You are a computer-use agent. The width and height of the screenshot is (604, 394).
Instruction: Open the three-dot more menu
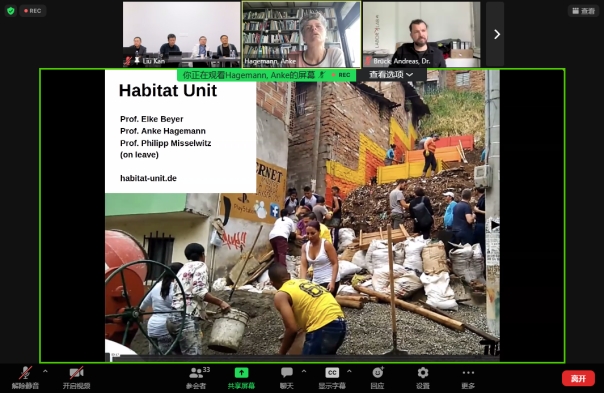tap(468, 372)
